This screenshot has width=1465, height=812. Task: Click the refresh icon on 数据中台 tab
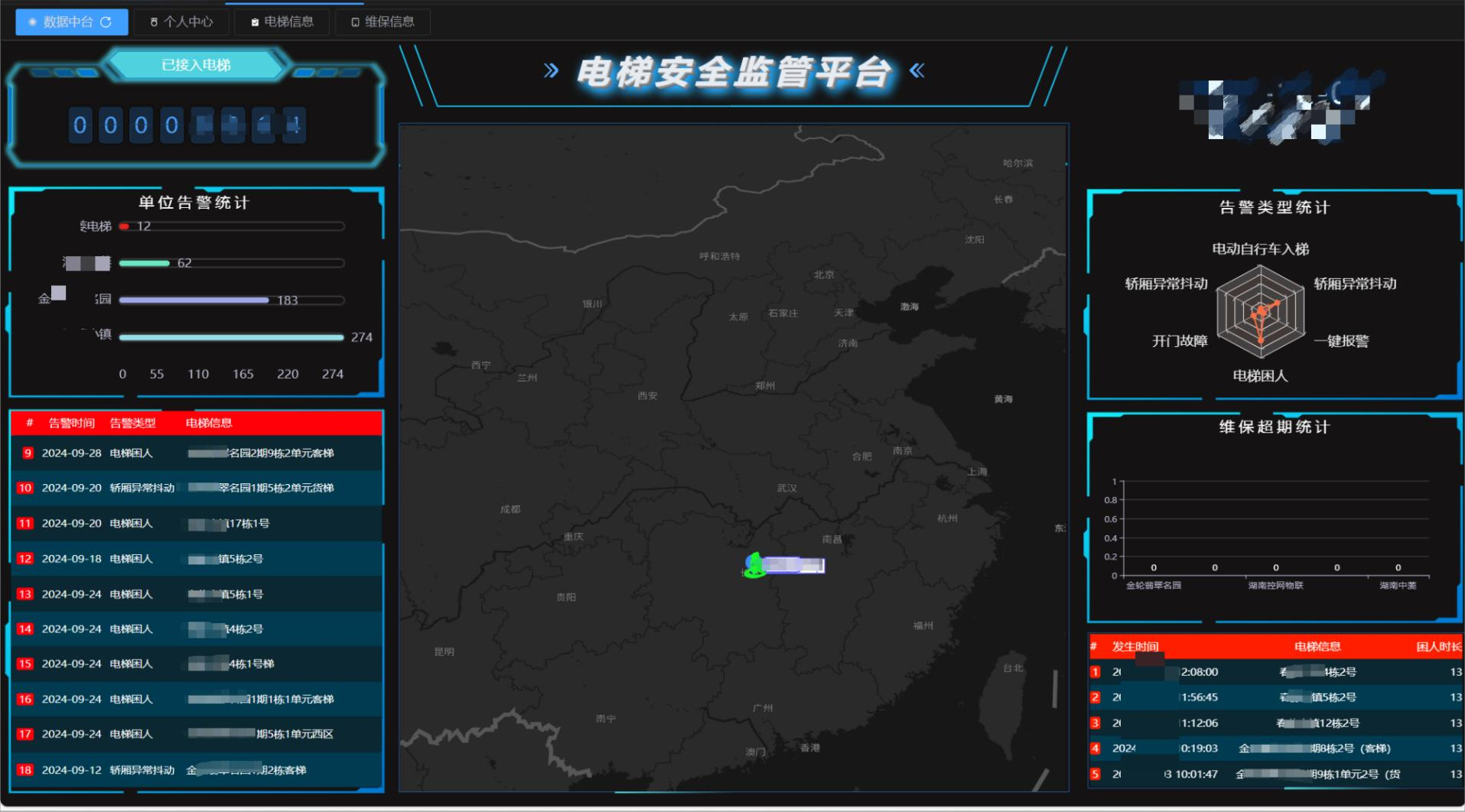click(106, 22)
